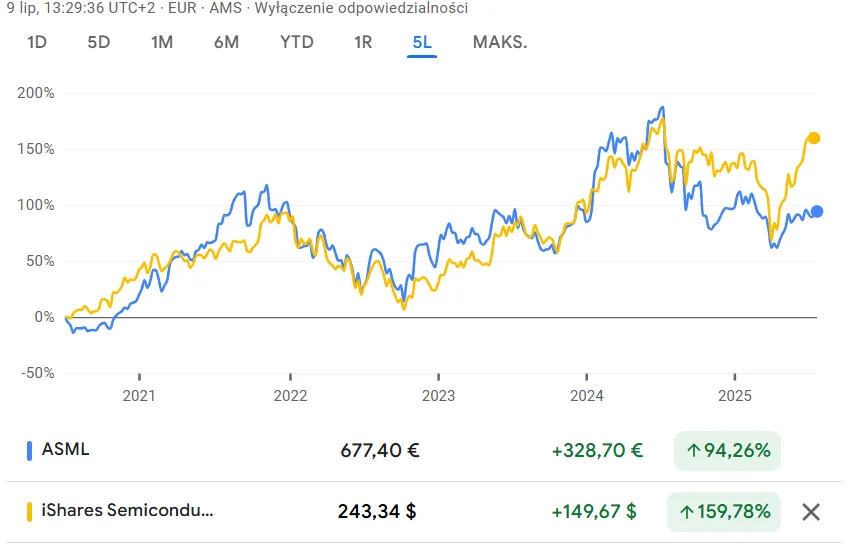Select the 1D time range tab
Viewport: 866px width, 544px height.
(x=37, y=42)
